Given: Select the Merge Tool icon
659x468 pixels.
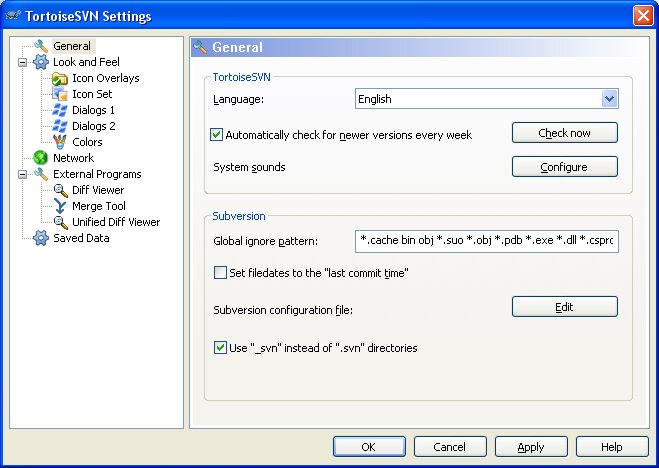Looking at the screenshot, I should click(60, 206).
